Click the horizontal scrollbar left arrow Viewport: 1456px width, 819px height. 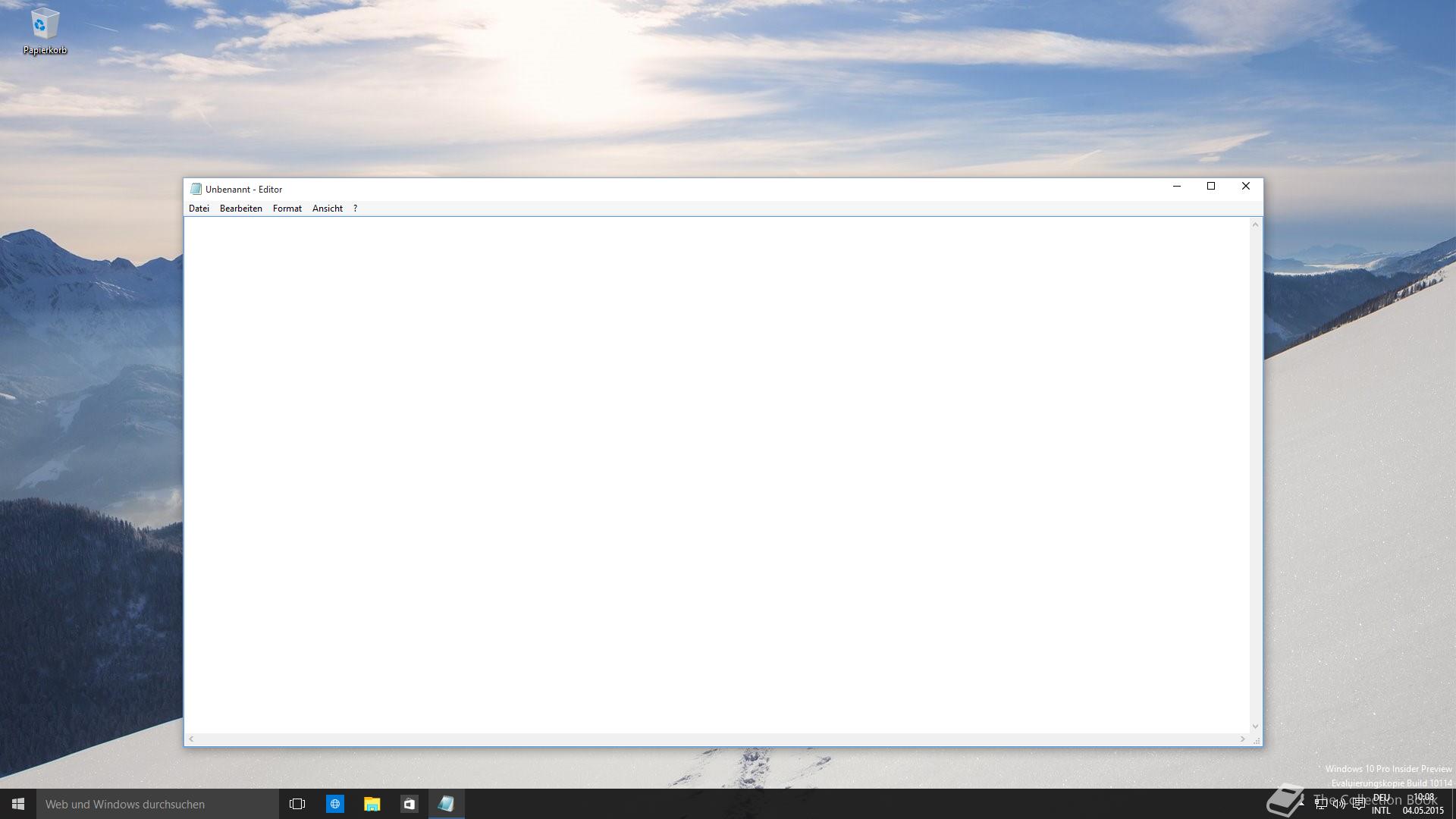(x=191, y=739)
